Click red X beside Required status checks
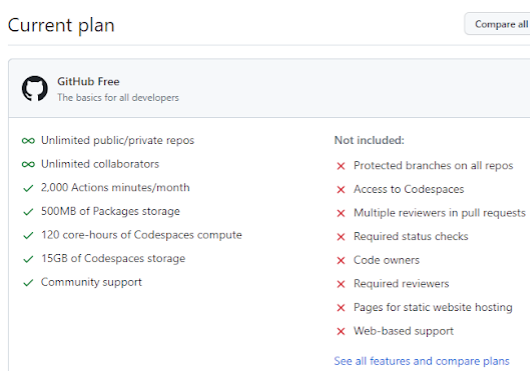This screenshot has width=530, height=371. pos(341,237)
